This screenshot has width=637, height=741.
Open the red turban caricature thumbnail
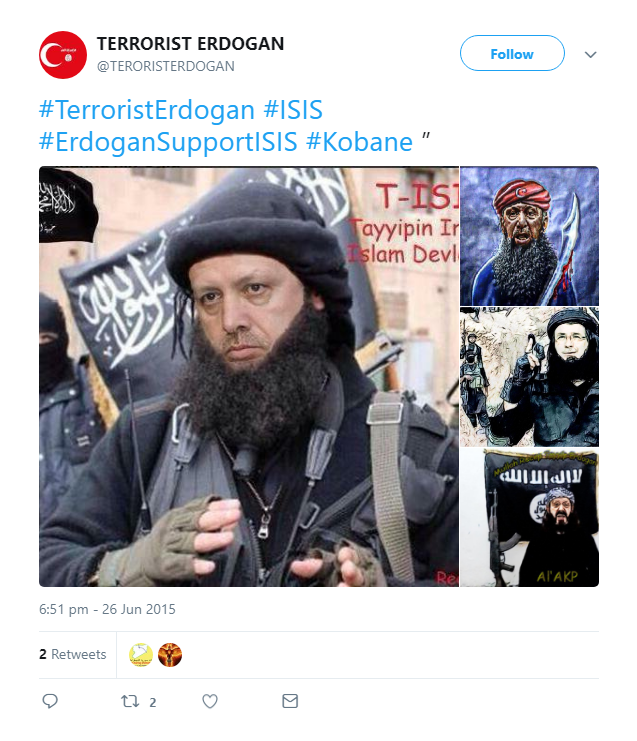click(529, 236)
